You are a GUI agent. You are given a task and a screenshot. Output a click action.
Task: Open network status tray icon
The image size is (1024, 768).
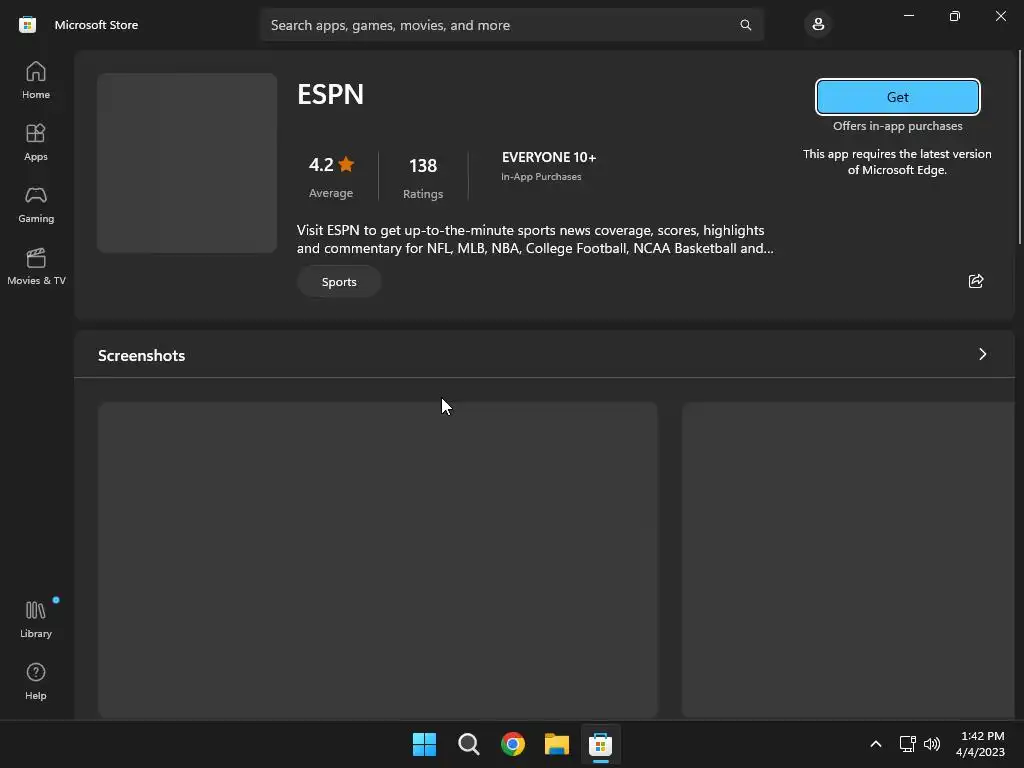pos(907,744)
